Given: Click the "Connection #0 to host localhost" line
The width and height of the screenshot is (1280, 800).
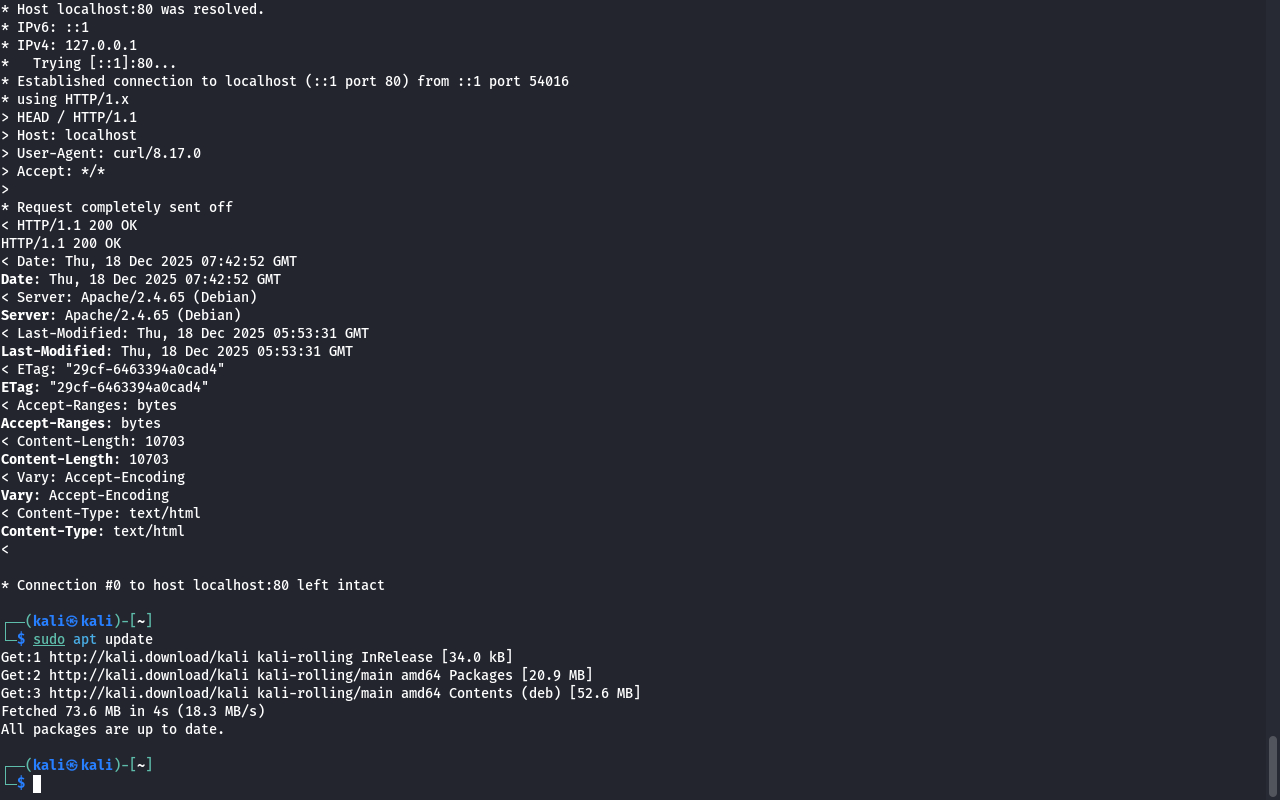Looking at the screenshot, I should coord(200,585).
